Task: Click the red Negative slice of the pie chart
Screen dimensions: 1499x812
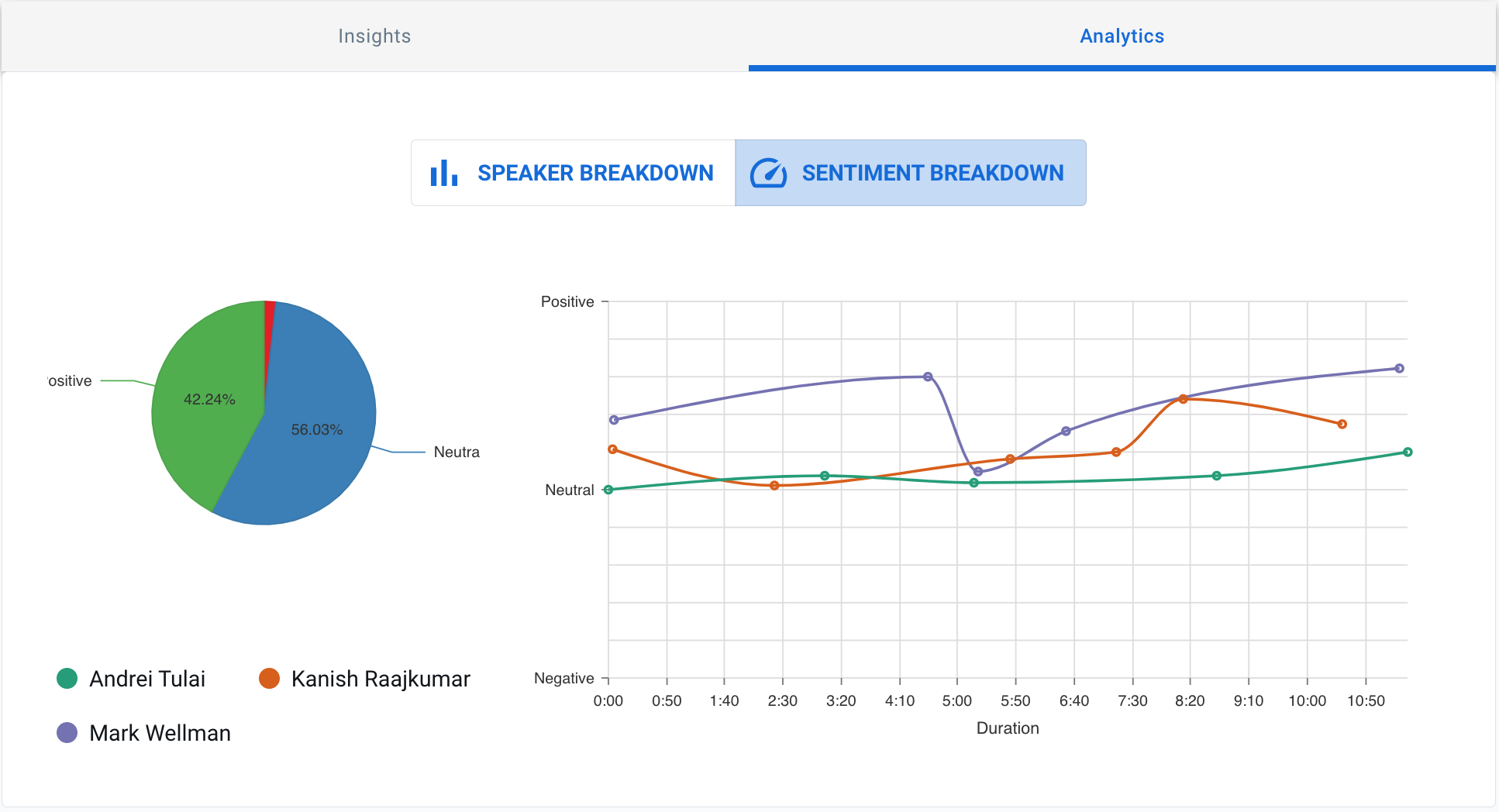Action: click(267, 311)
